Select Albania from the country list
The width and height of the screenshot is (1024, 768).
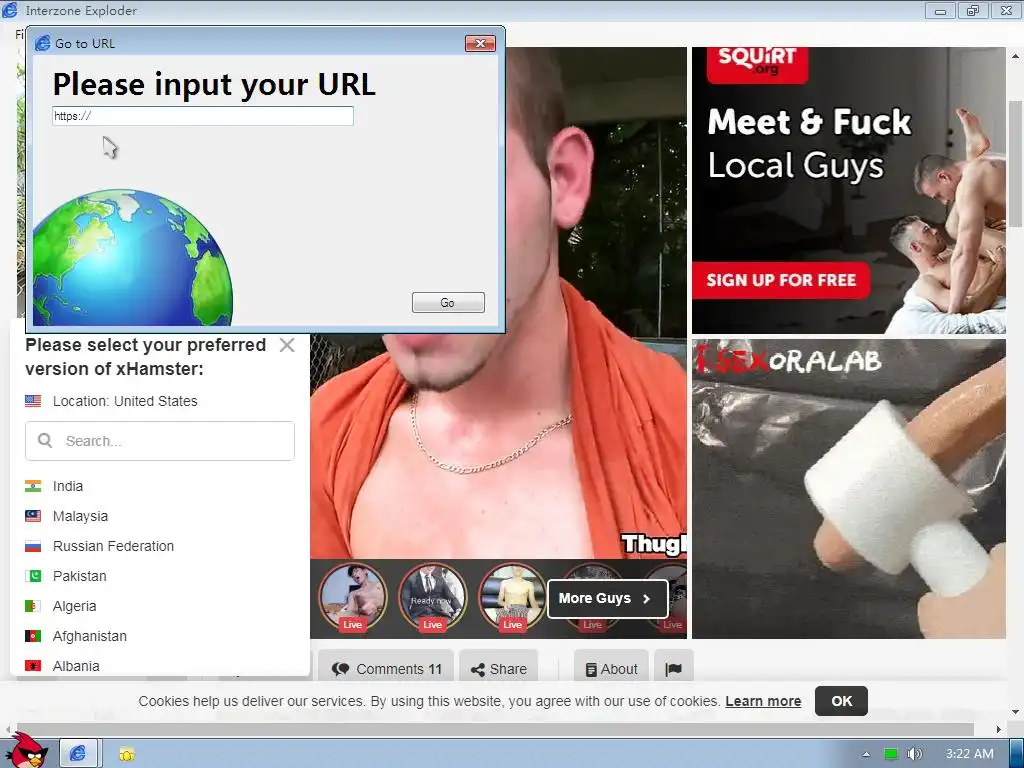pyautogui.click(x=76, y=666)
